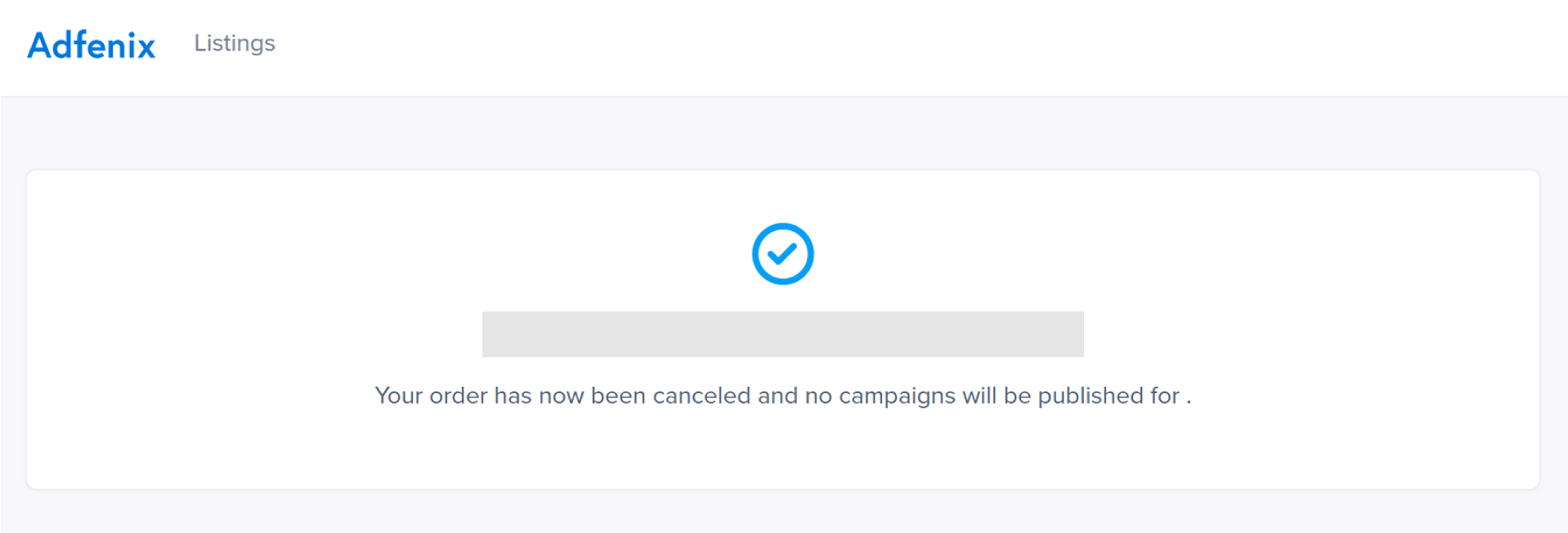Click the word "been" in the message
The height and width of the screenshot is (533, 1568).
(x=618, y=396)
